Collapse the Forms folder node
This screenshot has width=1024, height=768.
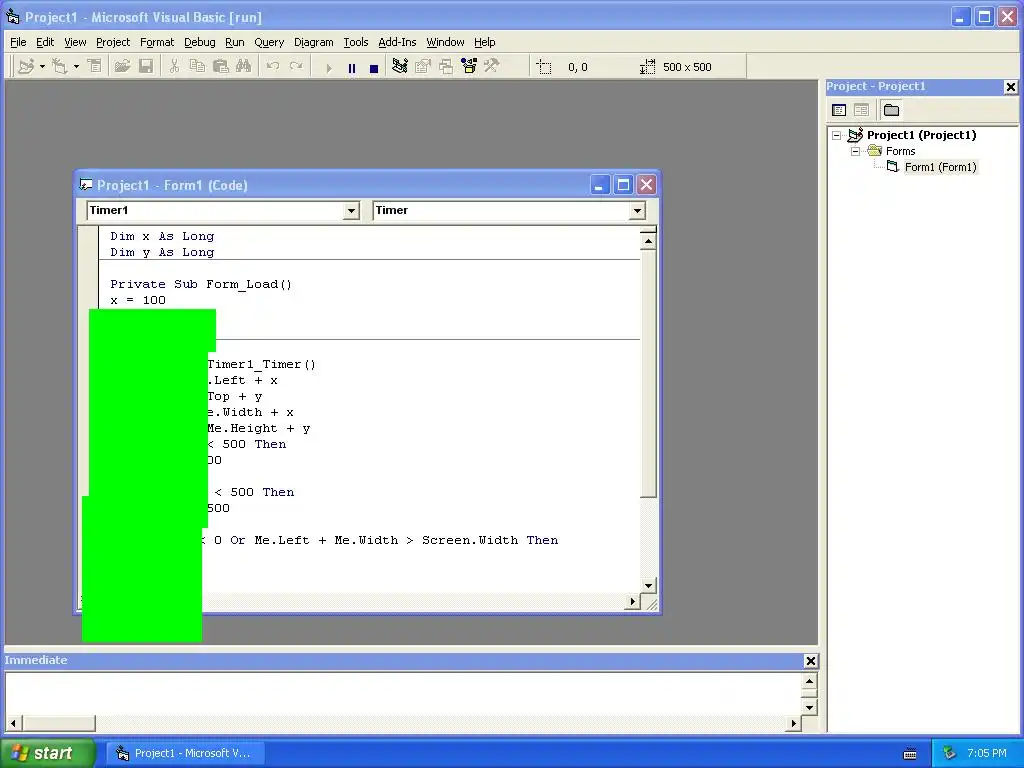click(x=856, y=152)
